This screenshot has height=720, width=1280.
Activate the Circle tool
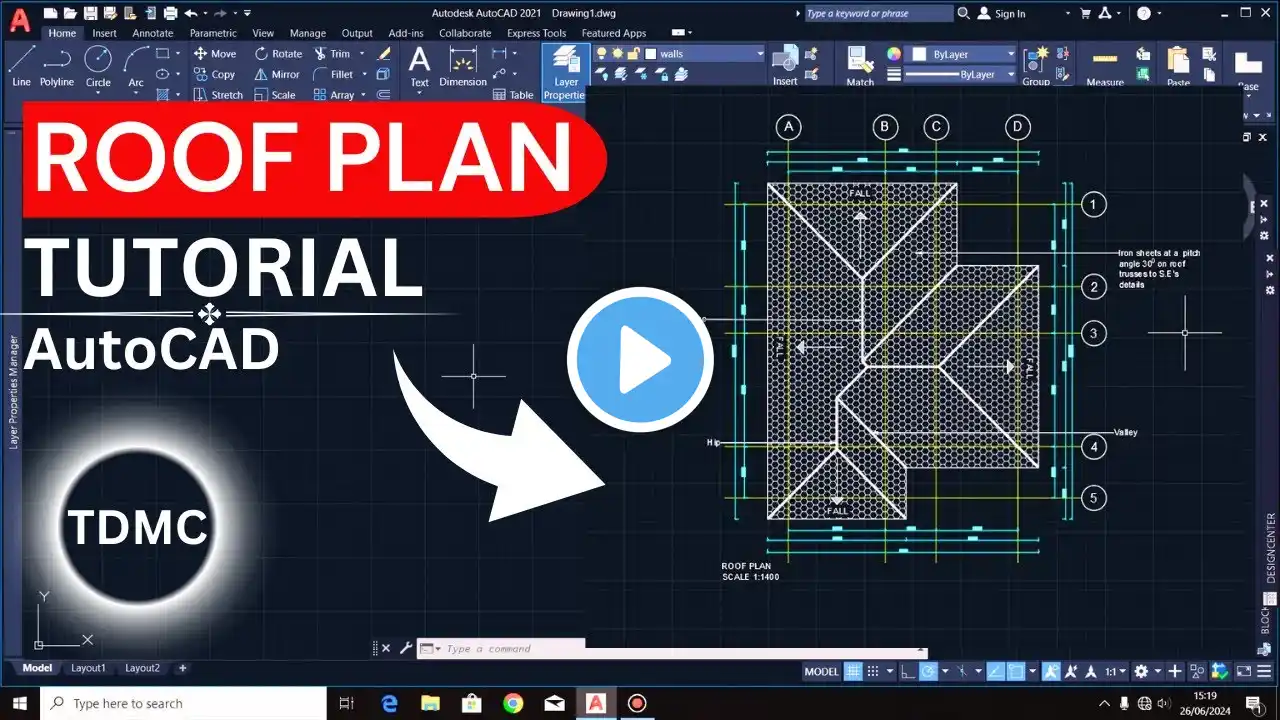[x=98, y=66]
